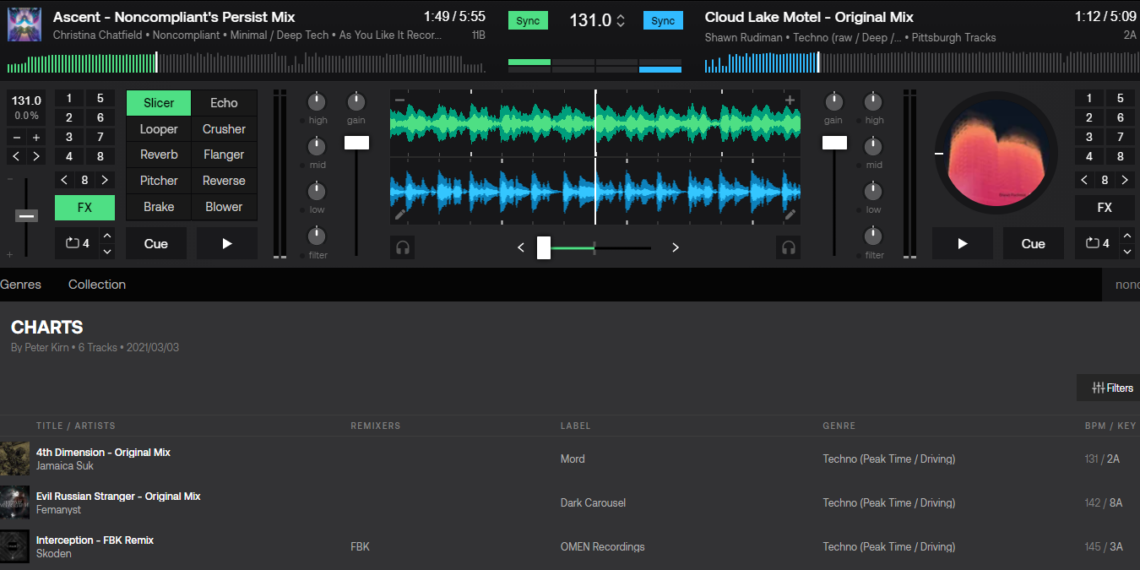Select the Echo effect
Viewport: 1140px width, 570px height.
[x=224, y=103]
